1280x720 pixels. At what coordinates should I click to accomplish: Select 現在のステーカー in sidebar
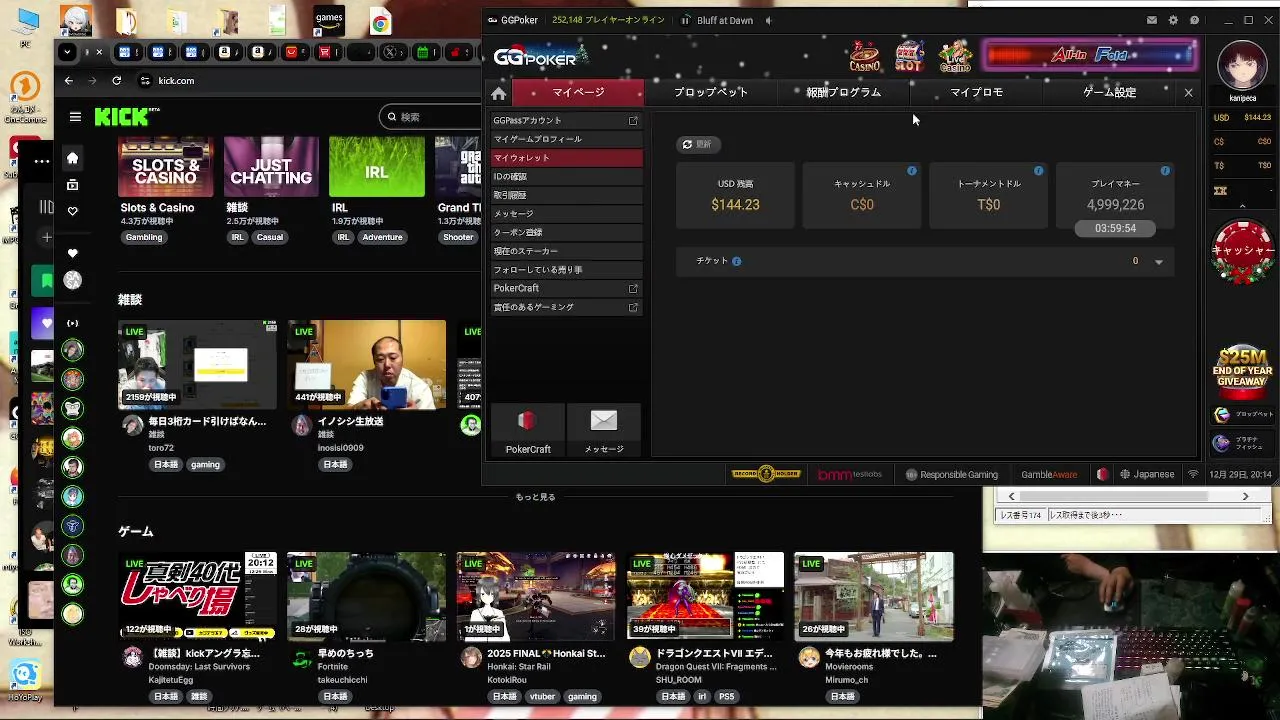pos(565,251)
